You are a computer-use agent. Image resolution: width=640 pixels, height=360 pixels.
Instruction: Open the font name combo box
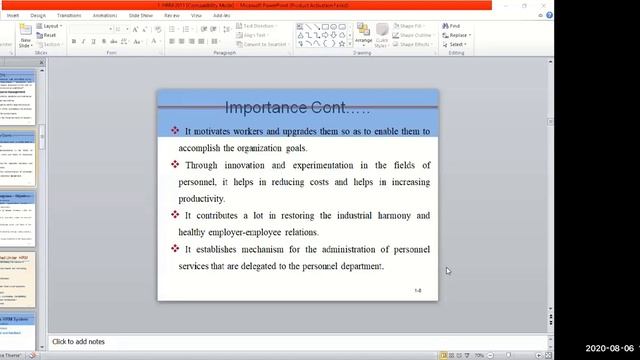click(91, 29)
